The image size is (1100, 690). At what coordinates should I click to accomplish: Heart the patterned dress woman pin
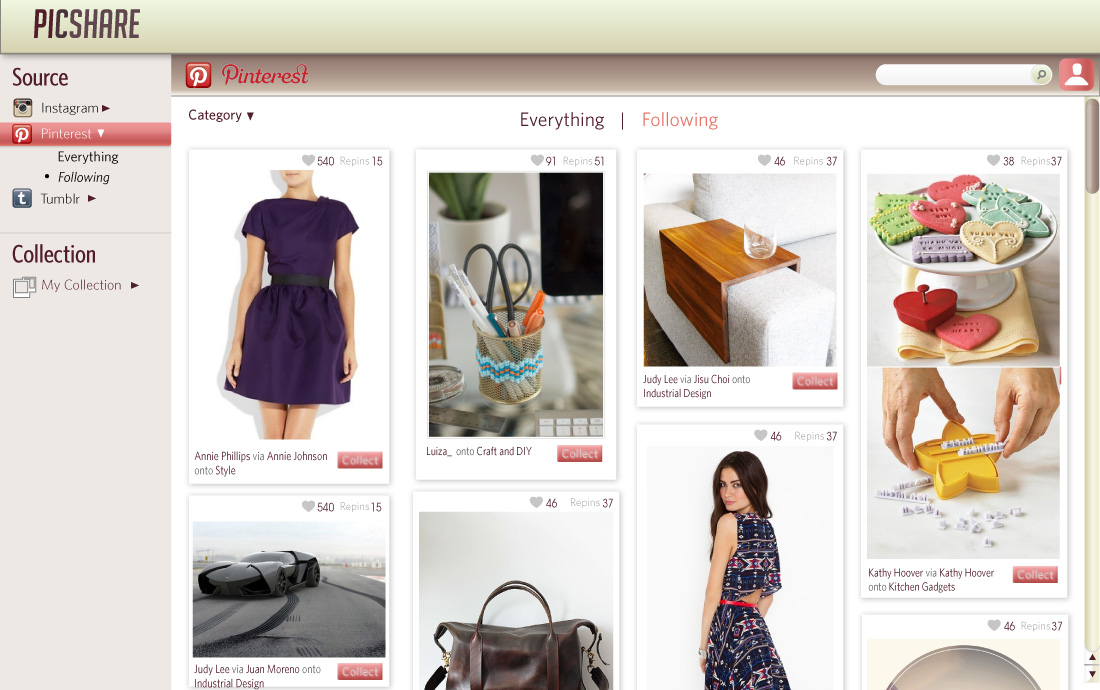tap(760, 435)
